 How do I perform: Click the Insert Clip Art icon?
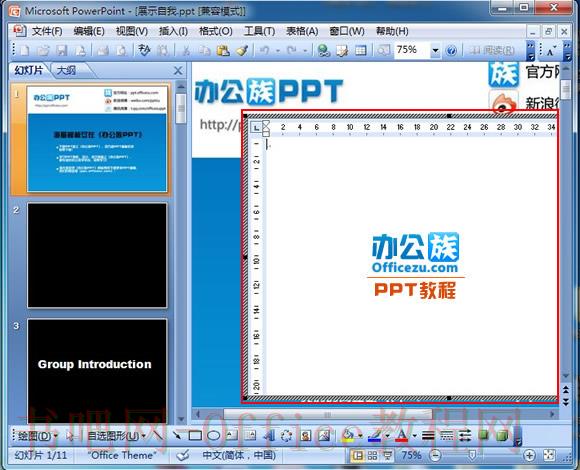306,436
